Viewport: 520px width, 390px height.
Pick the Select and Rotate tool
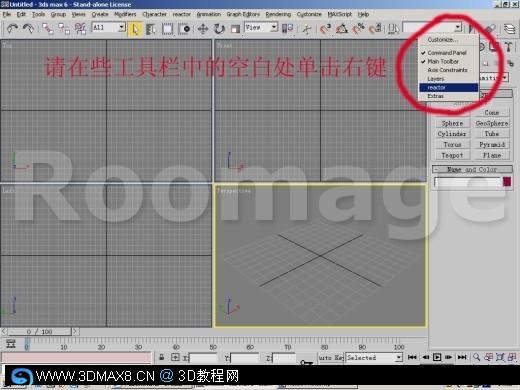(x=219, y=29)
